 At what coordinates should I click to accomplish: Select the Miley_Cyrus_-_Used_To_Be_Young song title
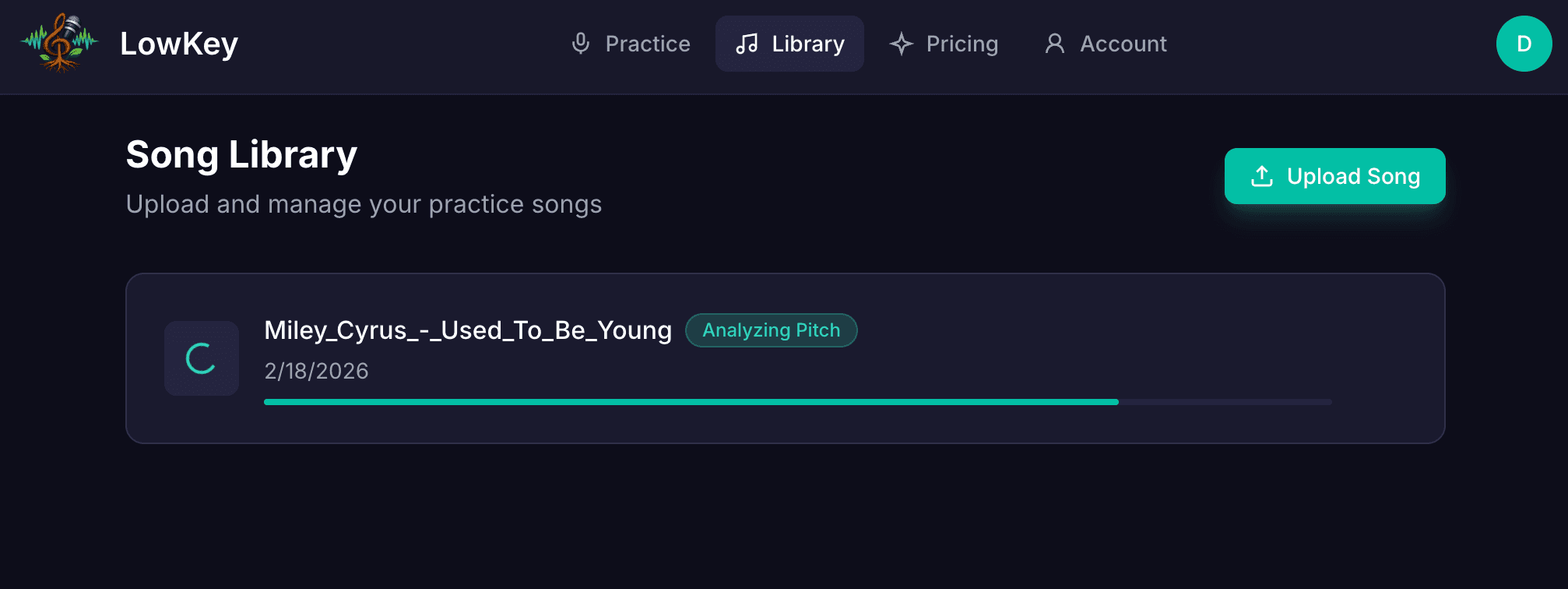pos(467,330)
